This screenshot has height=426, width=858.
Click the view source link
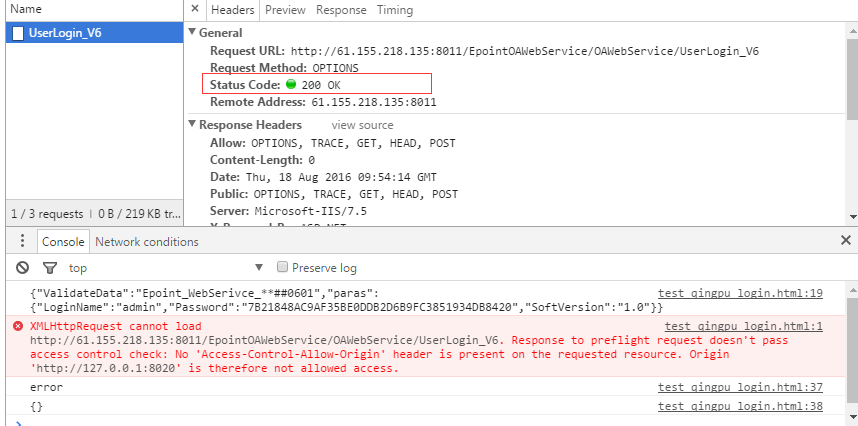coord(362,125)
